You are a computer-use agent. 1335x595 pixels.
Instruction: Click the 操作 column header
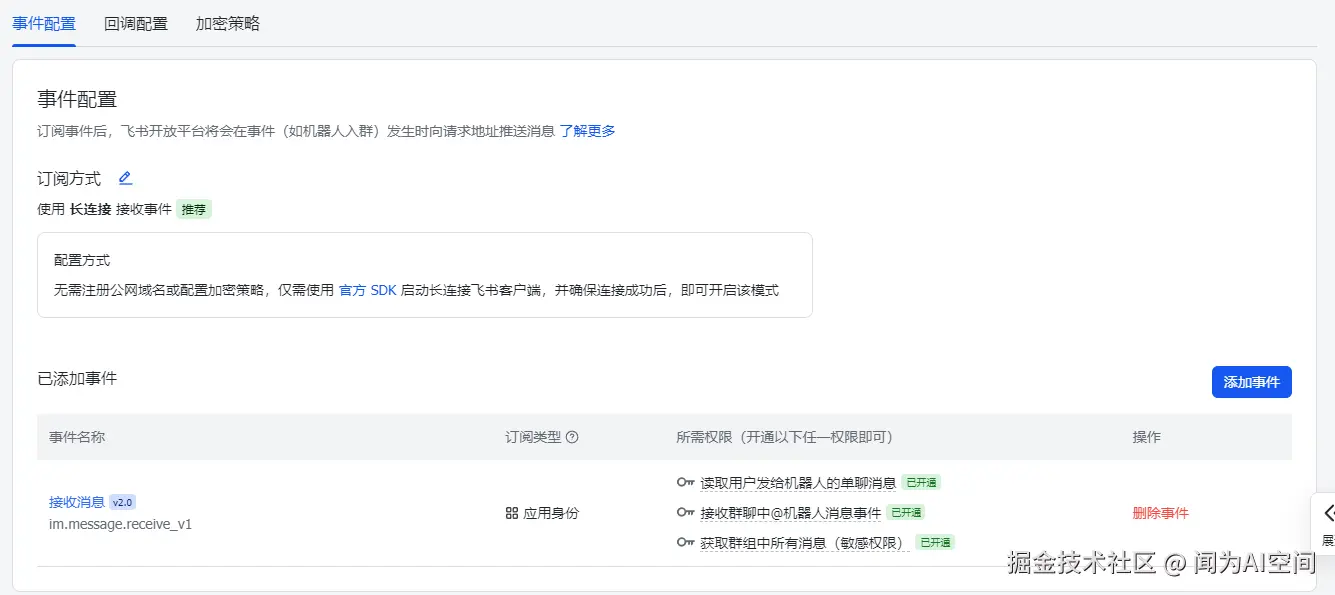tap(1147, 437)
